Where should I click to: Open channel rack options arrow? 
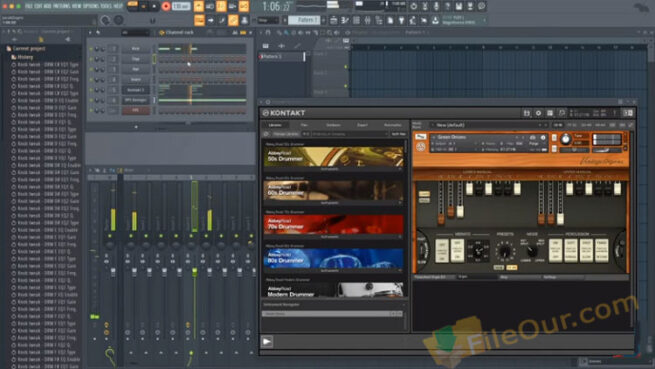click(x=90, y=33)
